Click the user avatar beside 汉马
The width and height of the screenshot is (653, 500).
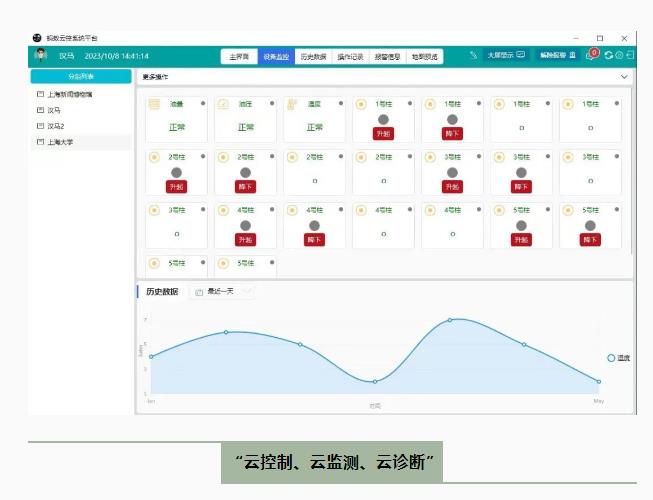tap(41, 56)
